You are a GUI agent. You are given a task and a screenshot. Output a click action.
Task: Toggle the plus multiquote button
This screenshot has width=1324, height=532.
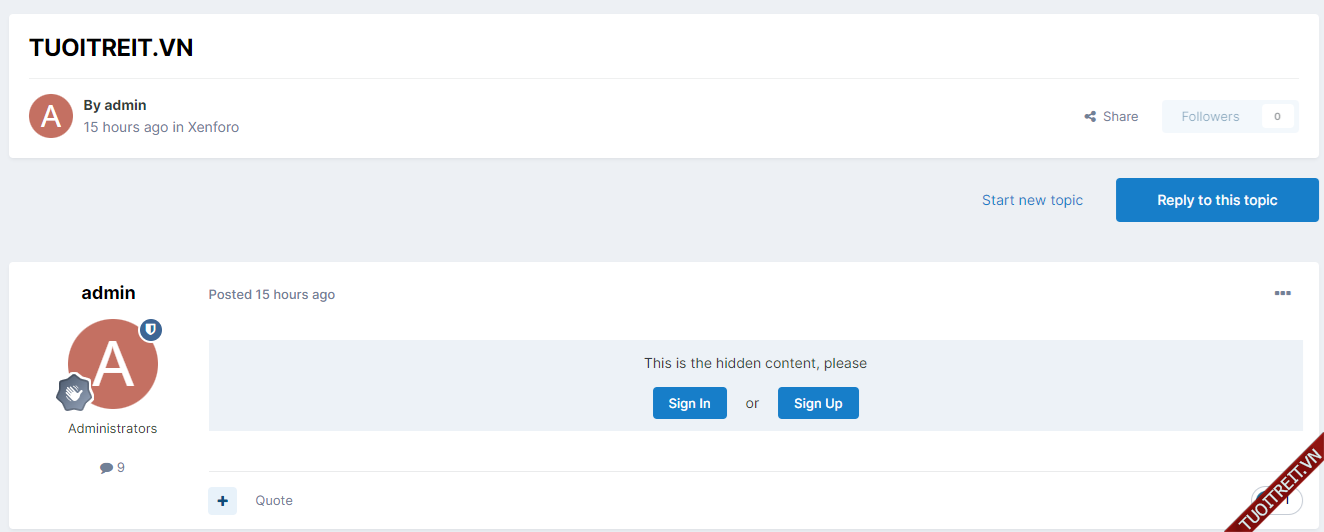pos(222,501)
